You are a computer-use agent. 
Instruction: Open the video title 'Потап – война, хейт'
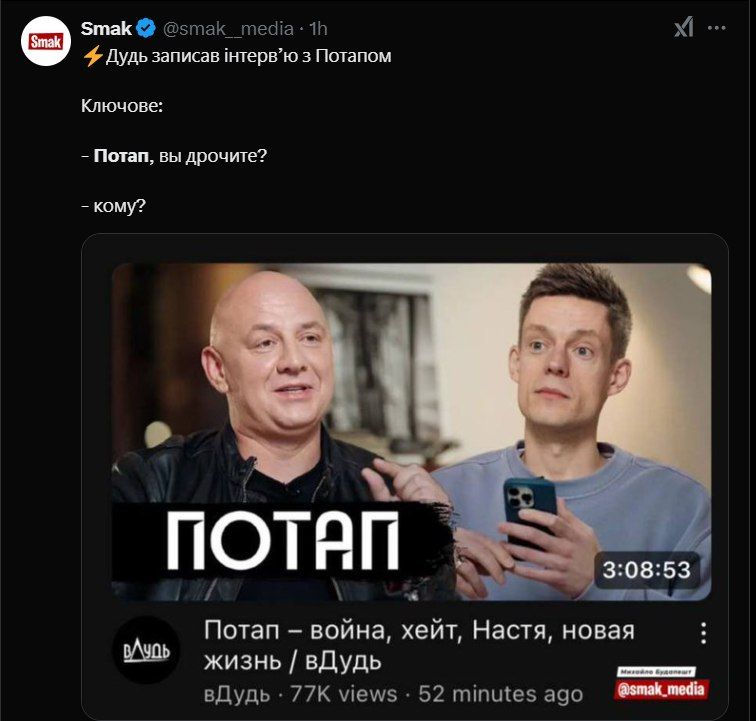(x=419, y=645)
